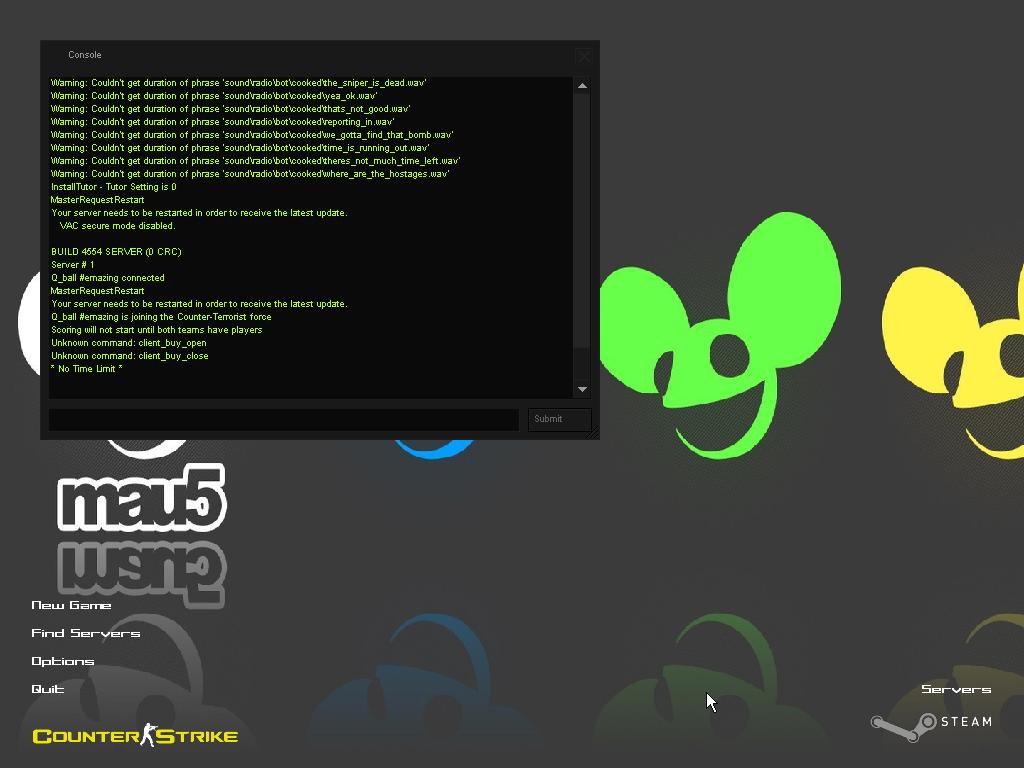Viewport: 1024px width, 768px height.
Task: Open the Options menu entry
Action: (x=63, y=662)
